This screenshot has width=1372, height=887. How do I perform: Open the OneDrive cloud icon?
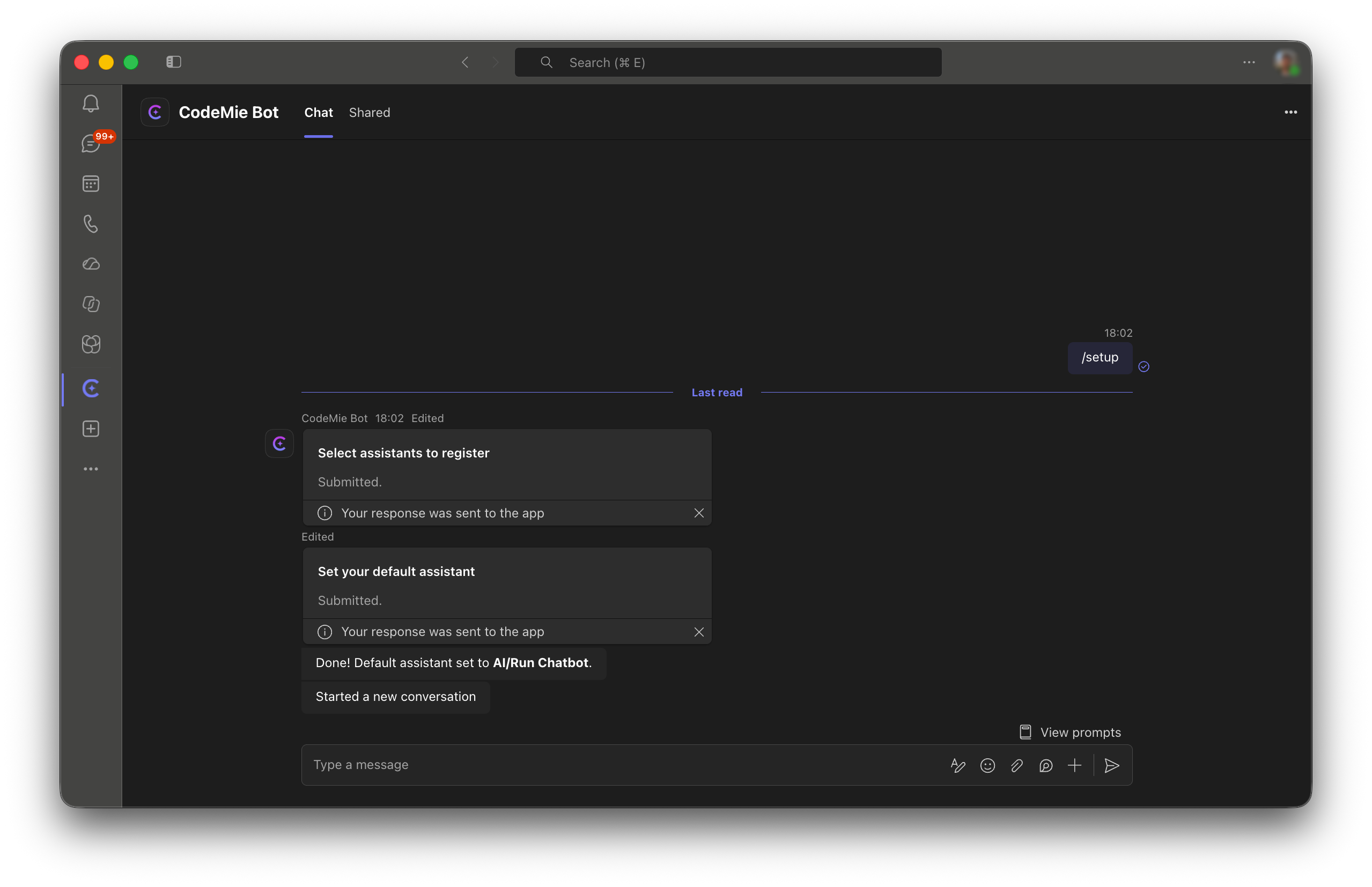pos(91,264)
